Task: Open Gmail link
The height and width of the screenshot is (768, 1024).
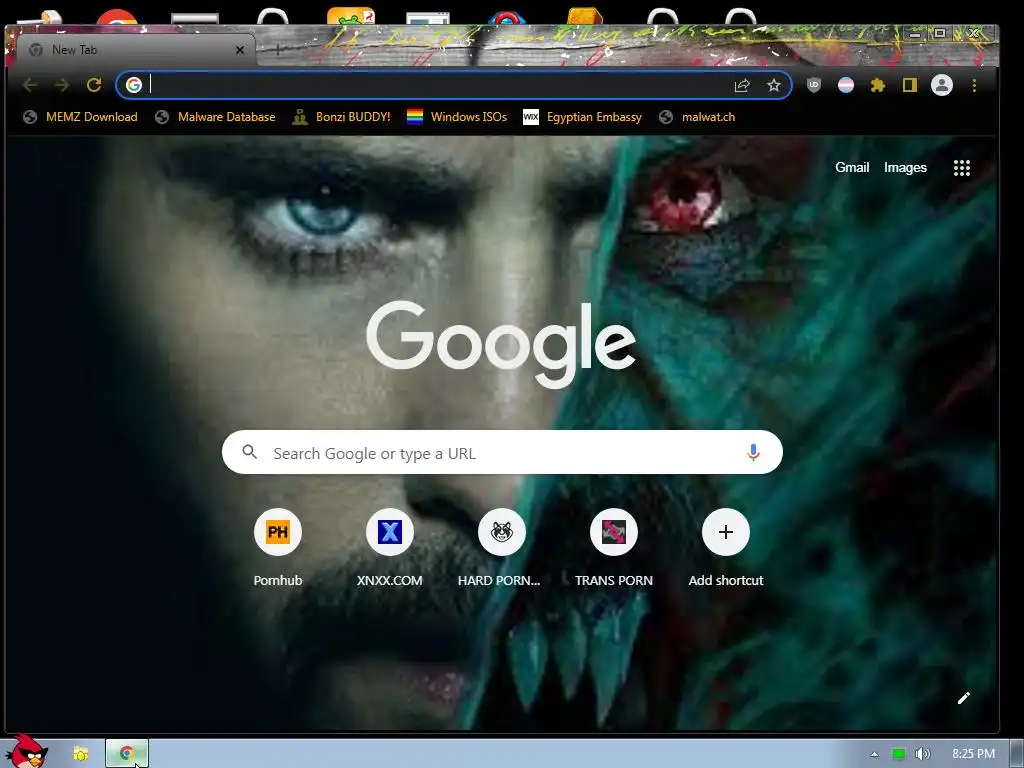Action: pos(852,167)
